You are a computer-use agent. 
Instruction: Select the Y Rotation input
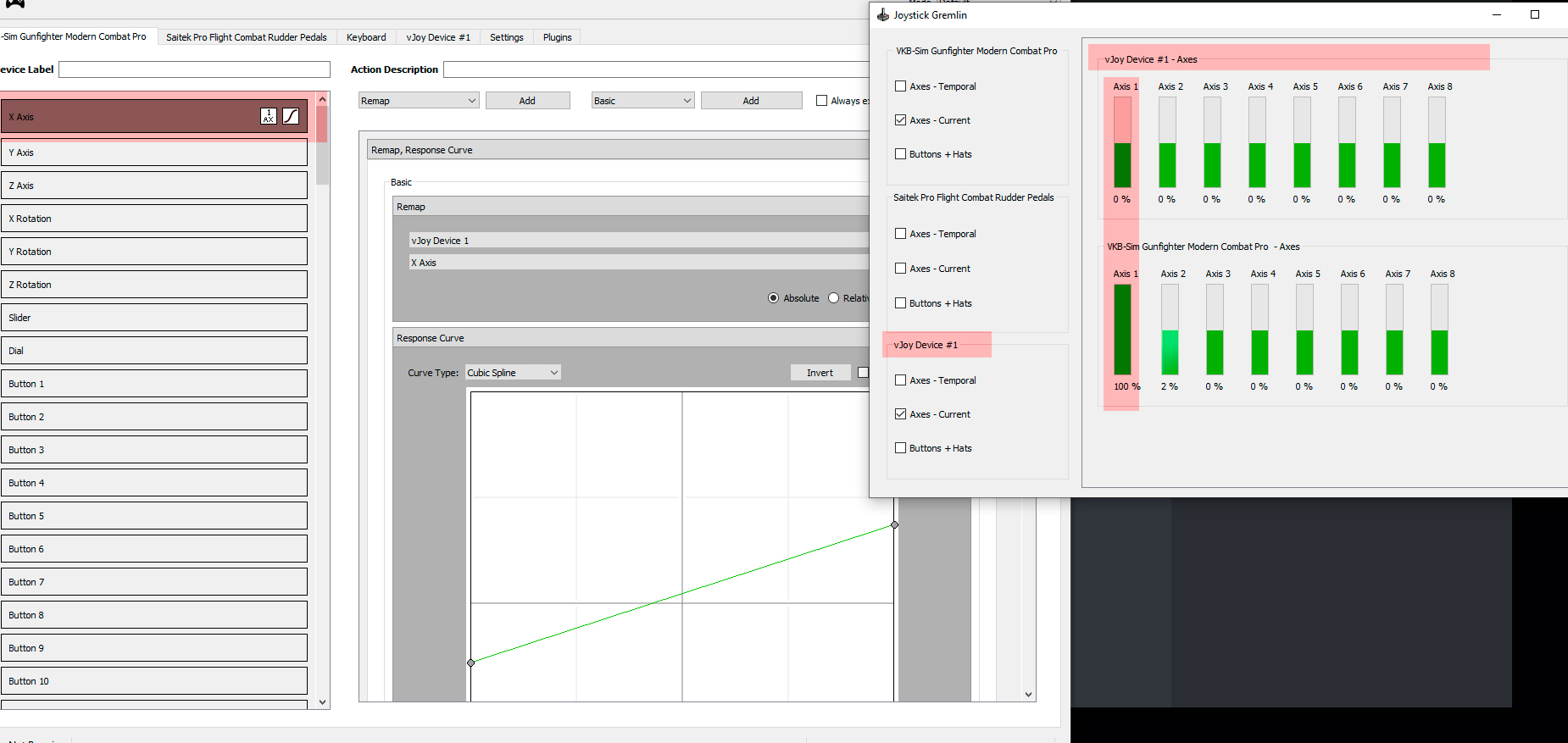153,252
